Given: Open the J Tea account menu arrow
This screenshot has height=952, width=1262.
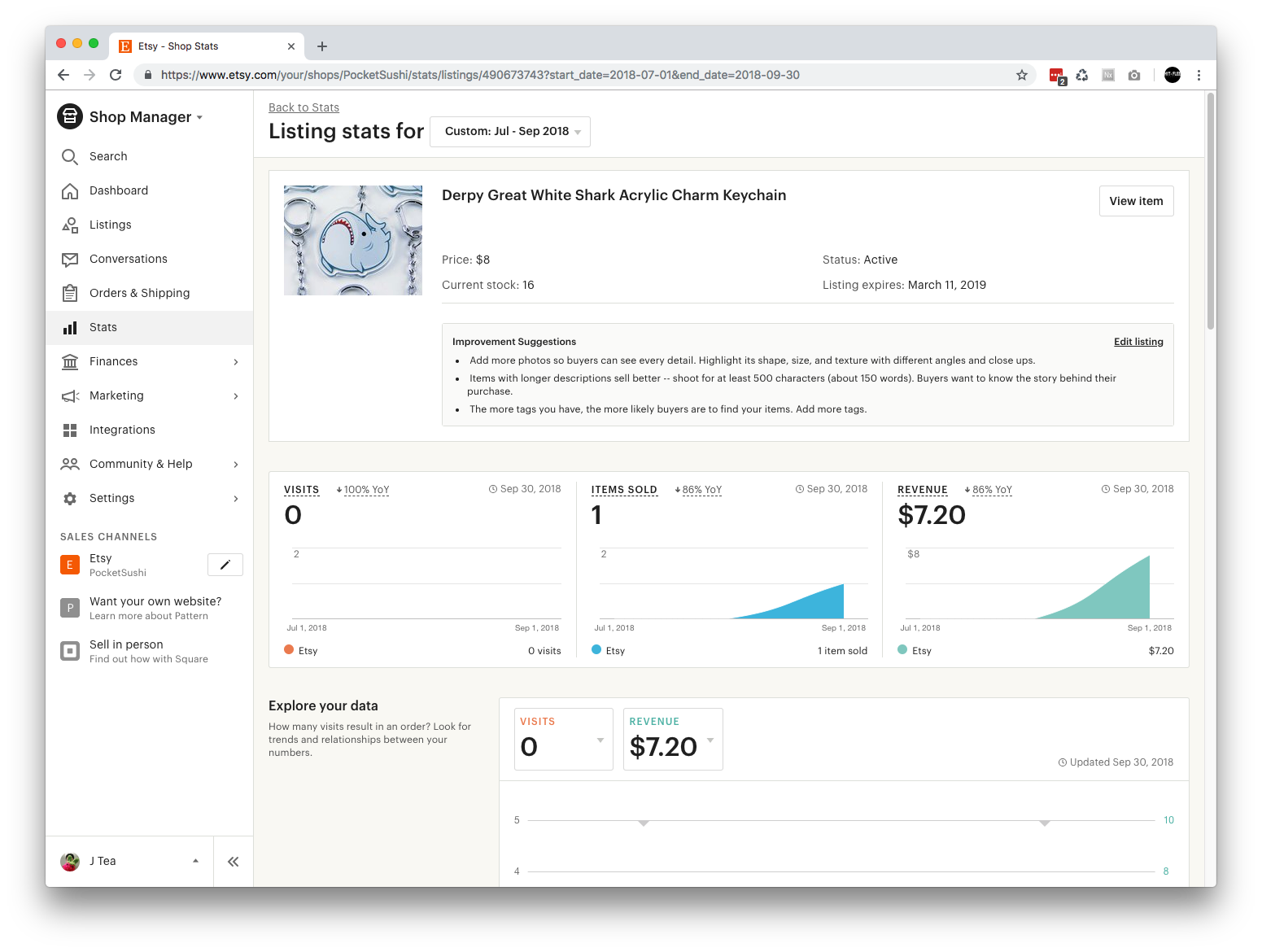Looking at the screenshot, I should (195, 861).
